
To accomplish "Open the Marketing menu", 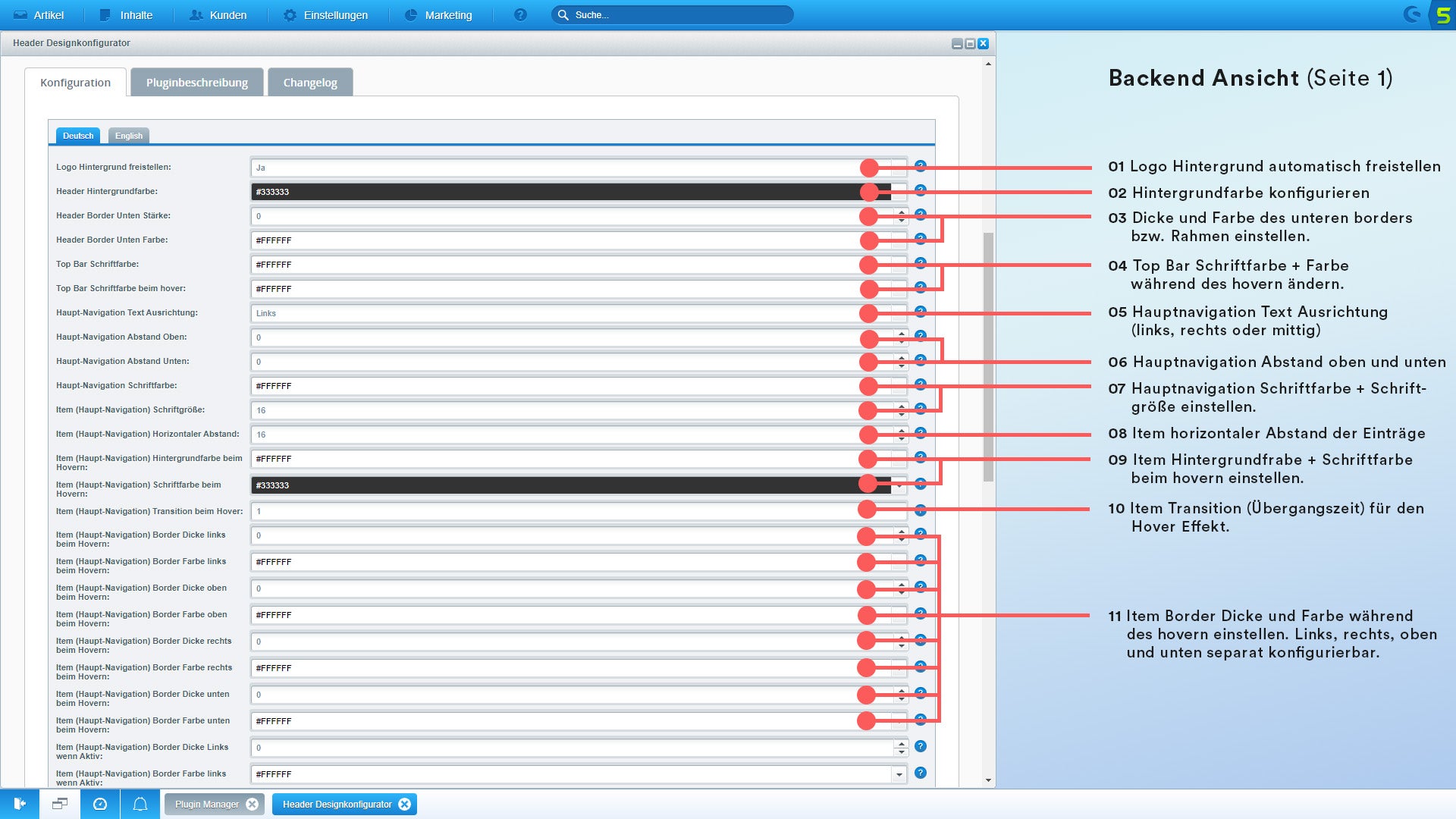I will [x=439, y=15].
